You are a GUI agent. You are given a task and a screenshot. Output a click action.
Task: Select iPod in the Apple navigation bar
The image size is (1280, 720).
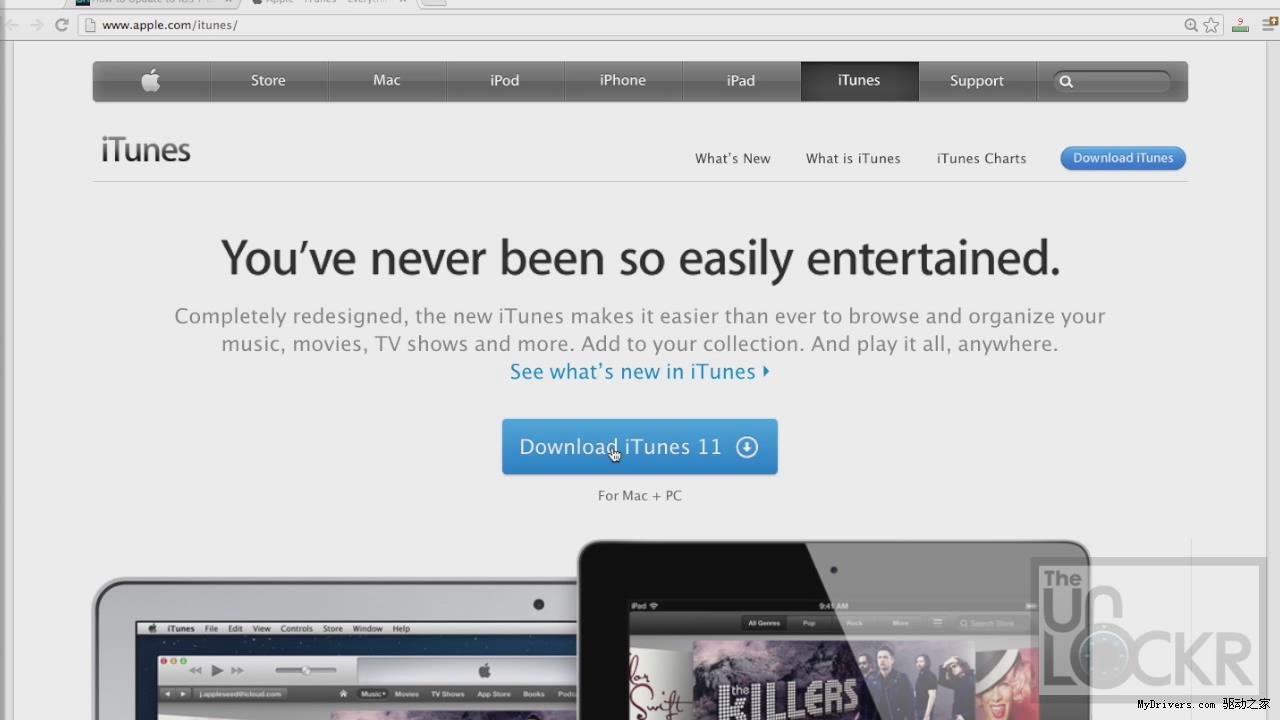click(x=505, y=81)
